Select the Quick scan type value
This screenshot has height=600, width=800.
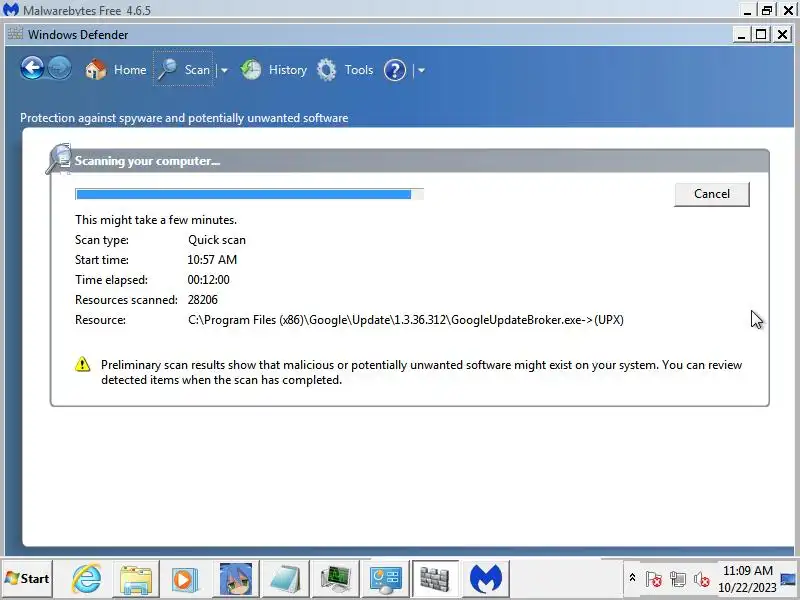pos(217,240)
